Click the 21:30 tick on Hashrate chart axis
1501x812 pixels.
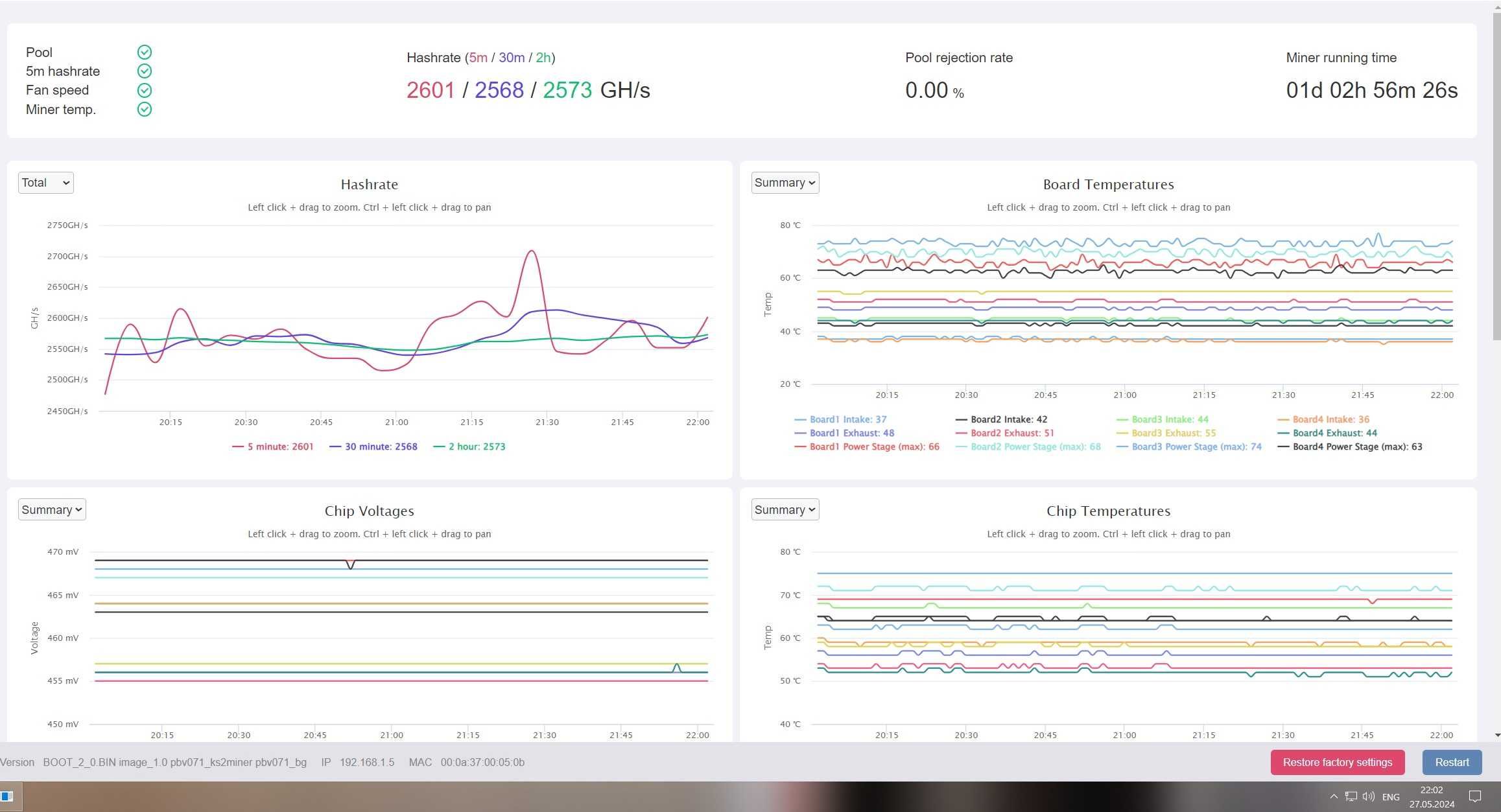[x=547, y=422]
